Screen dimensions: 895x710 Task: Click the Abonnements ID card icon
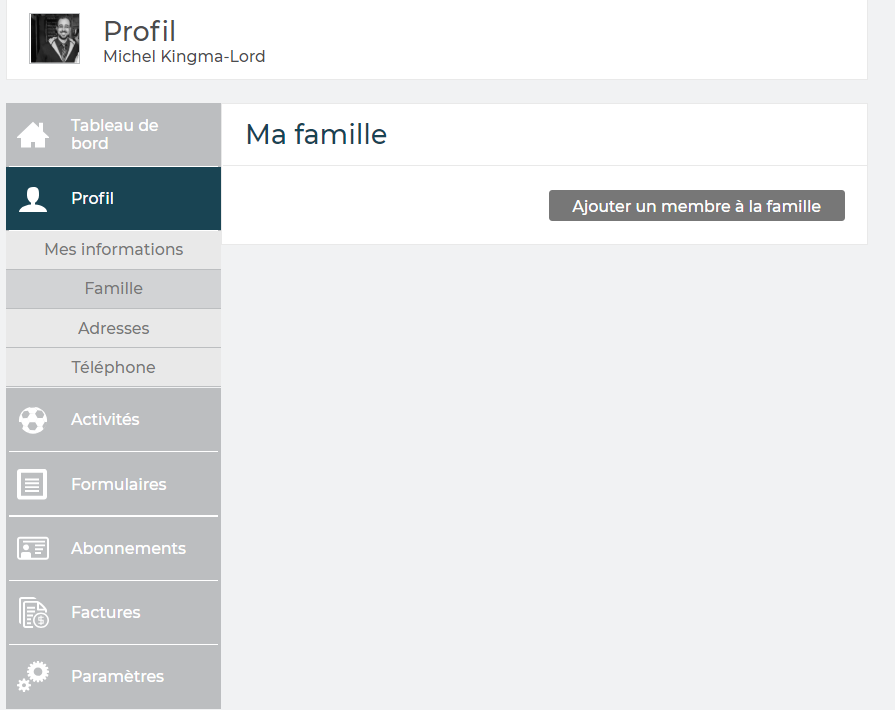pos(33,548)
